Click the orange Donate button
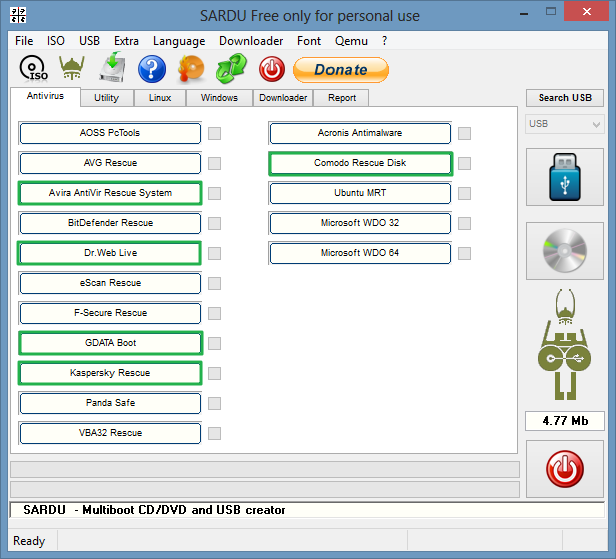The image size is (616, 559). [x=341, y=70]
